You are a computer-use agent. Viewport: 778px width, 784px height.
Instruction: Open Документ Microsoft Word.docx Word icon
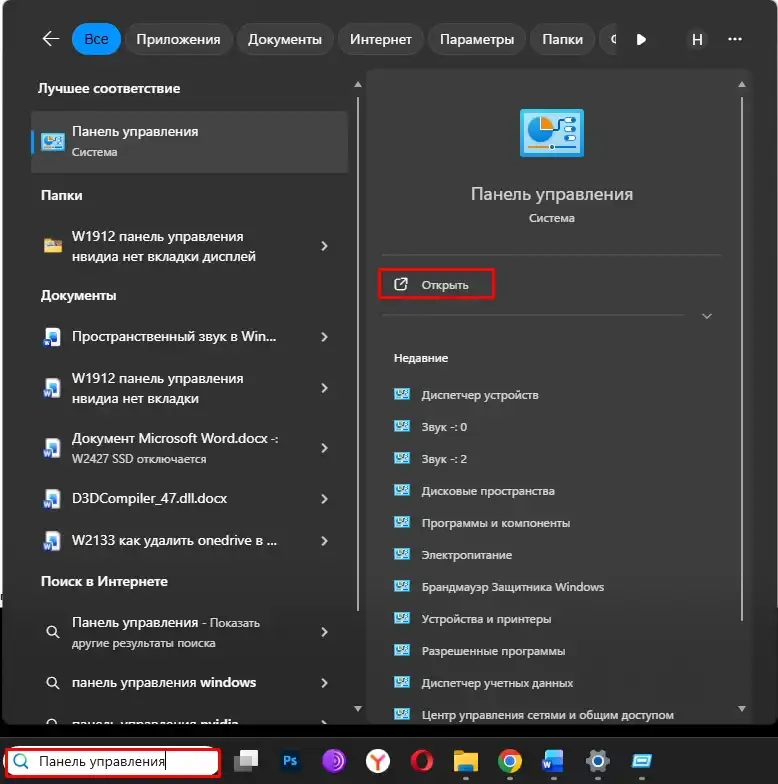coord(52,448)
